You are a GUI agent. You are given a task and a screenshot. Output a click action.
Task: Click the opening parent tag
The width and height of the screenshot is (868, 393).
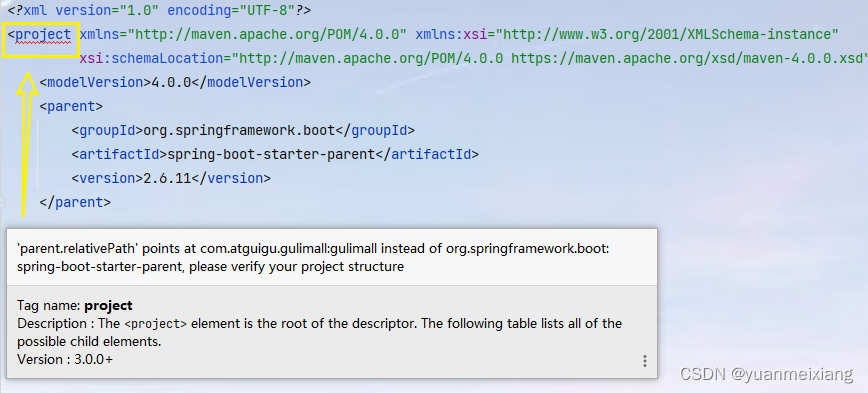pos(71,106)
